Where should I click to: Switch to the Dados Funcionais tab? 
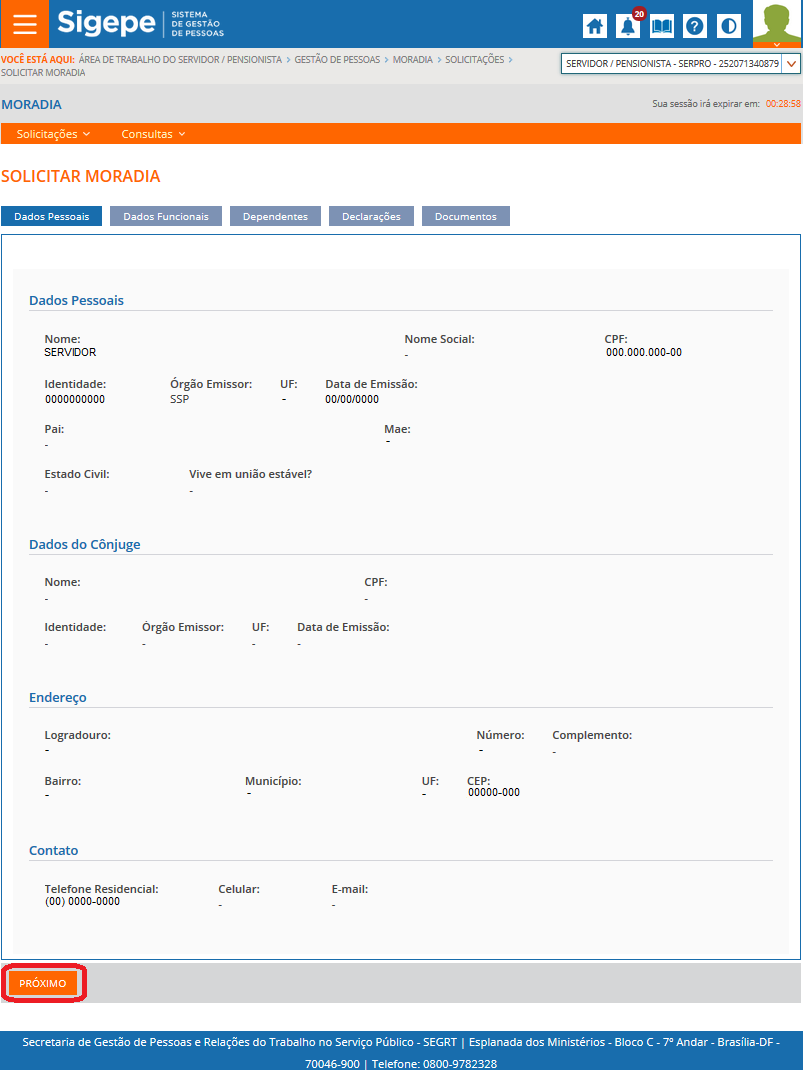[x=166, y=216]
